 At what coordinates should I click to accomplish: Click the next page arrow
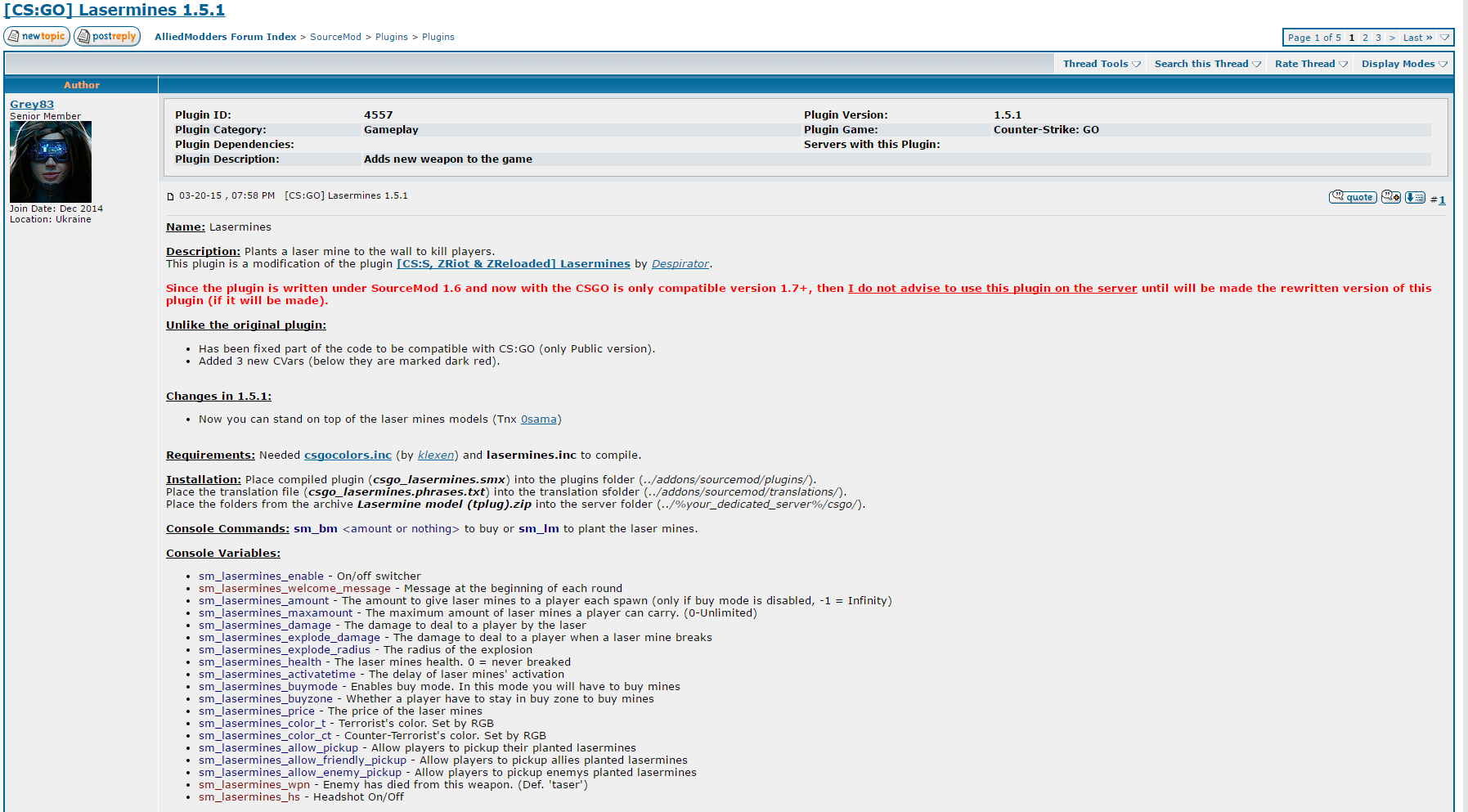coord(1392,38)
